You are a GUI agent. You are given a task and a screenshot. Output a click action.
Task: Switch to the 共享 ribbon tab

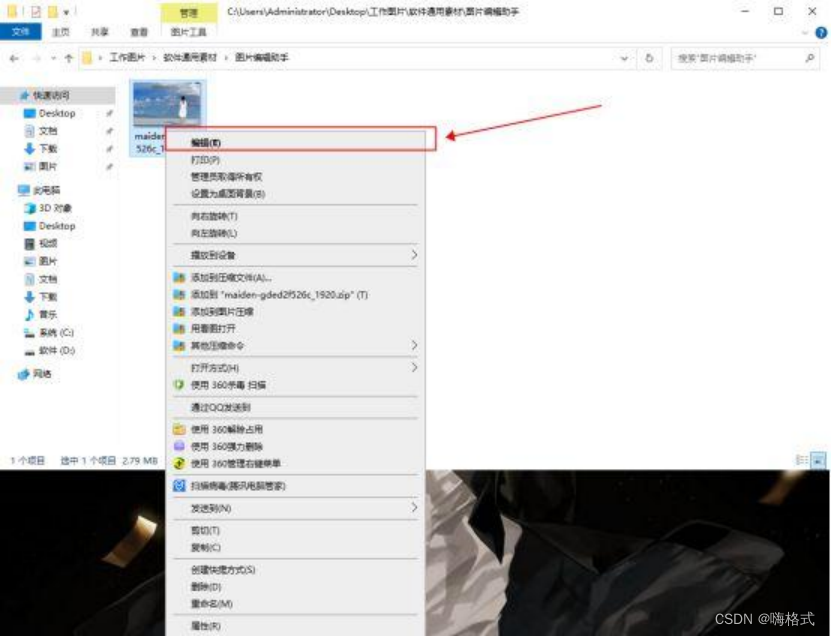tap(100, 32)
